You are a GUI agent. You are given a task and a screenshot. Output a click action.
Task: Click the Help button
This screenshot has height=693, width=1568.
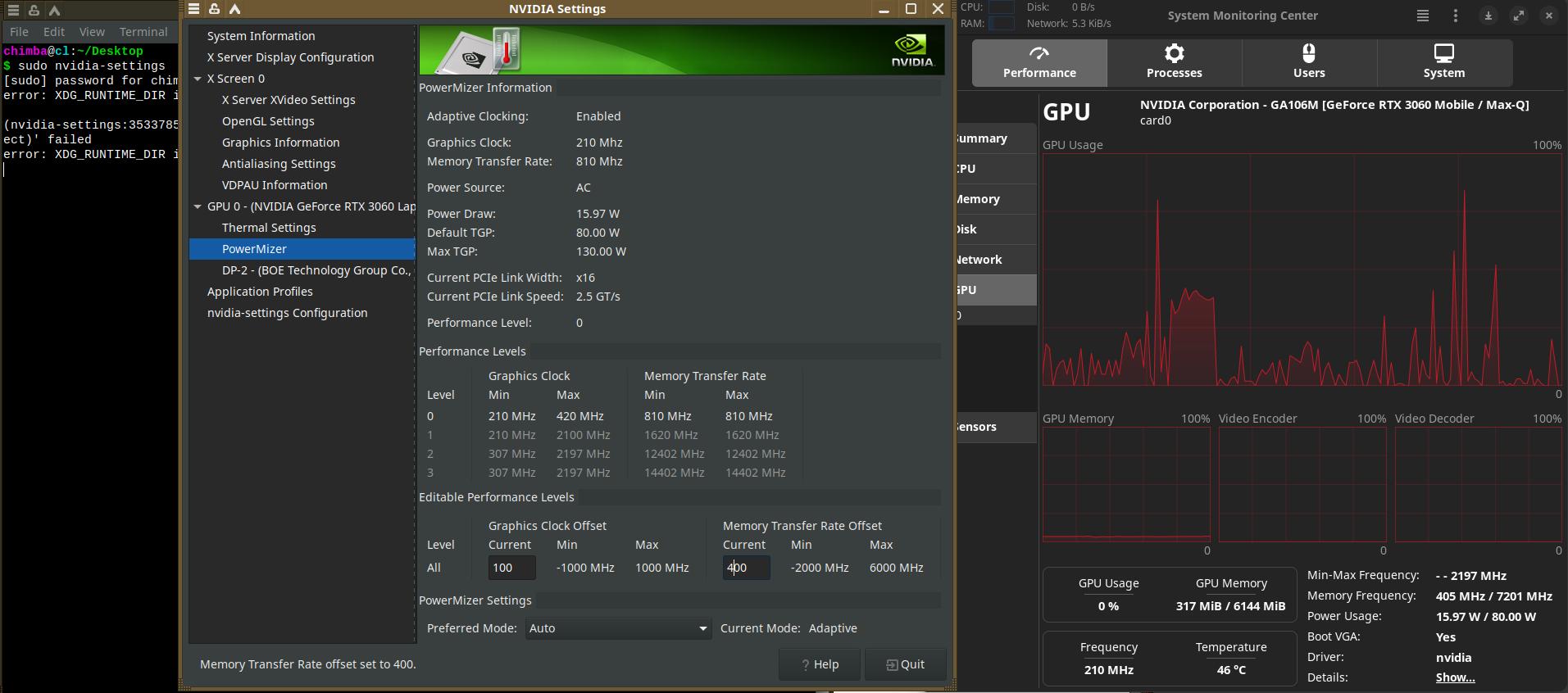(820, 664)
